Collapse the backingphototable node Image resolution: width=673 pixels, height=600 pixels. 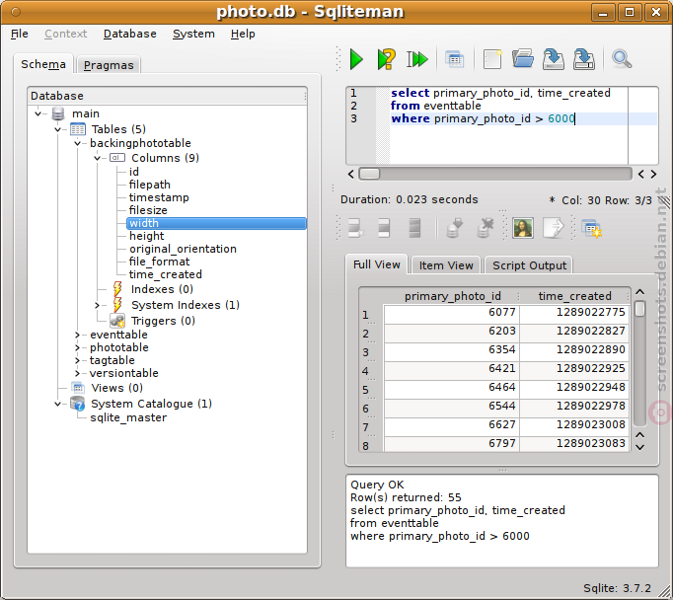click(77, 143)
